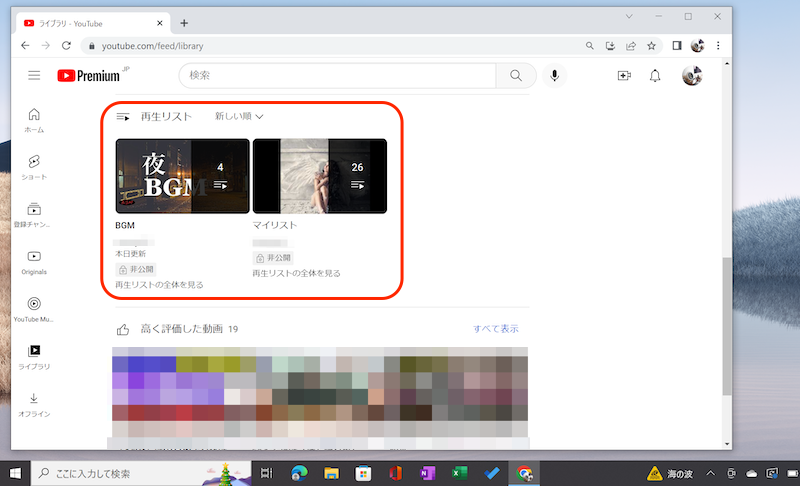This screenshot has height=486, width=800.
Task: Open the マイリスト playlist thumbnail
Action: pos(319,176)
